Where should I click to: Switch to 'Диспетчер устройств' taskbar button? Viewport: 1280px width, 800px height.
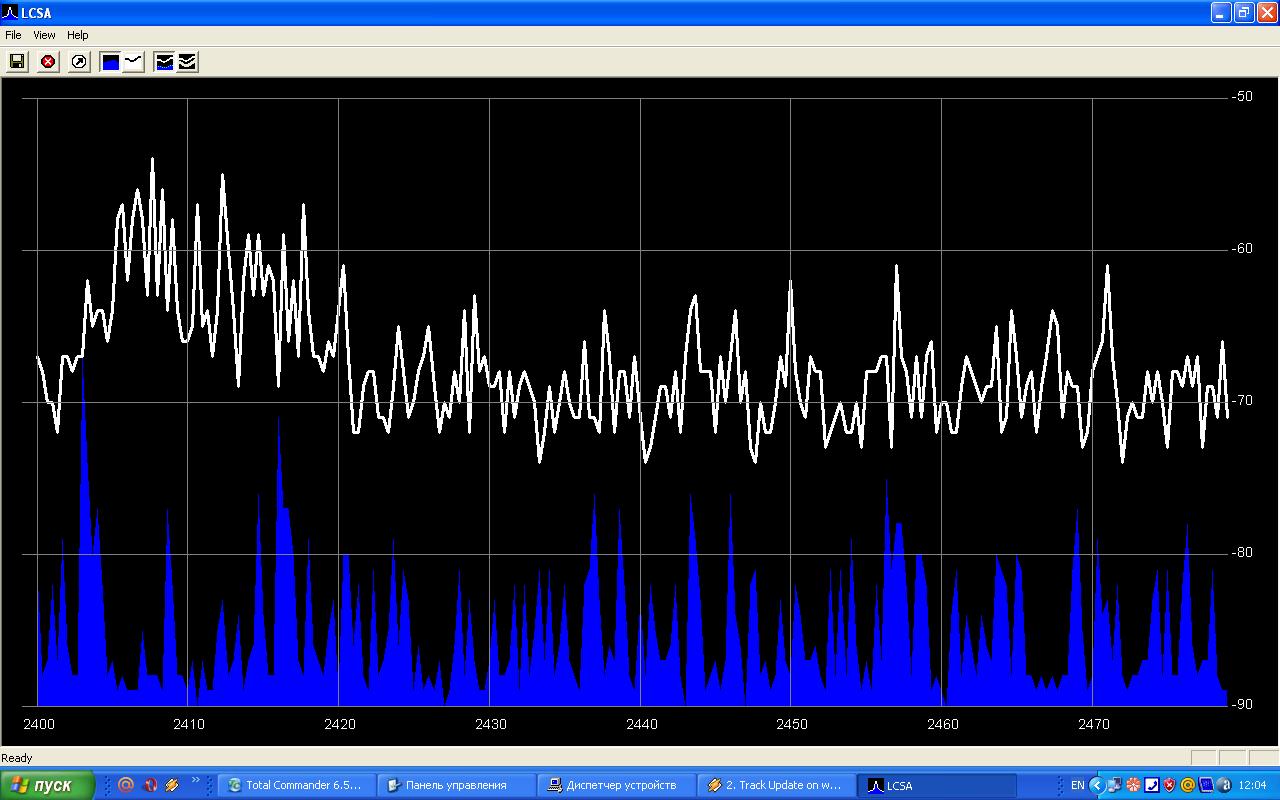pos(616,785)
